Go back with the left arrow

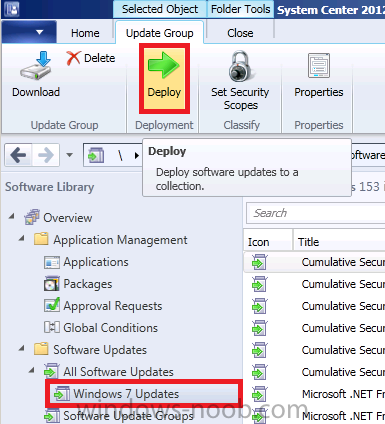tap(18, 155)
